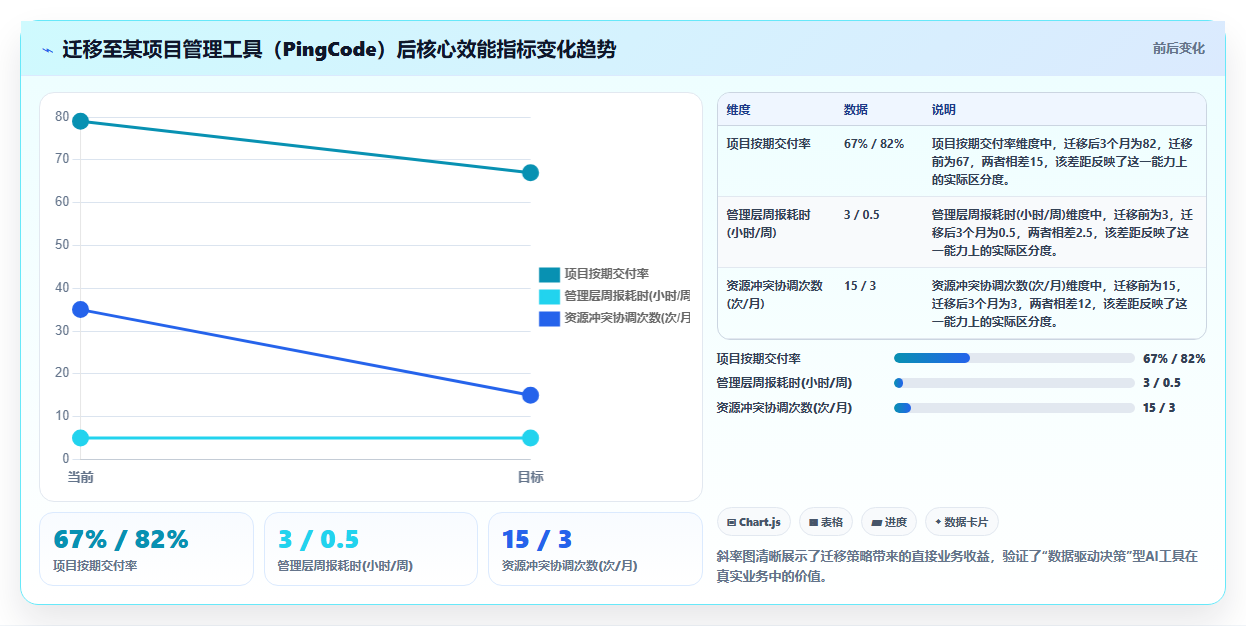Click the 目标 x-axis label
Viewport: 1246px width, 626px height.
click(530, 477)
